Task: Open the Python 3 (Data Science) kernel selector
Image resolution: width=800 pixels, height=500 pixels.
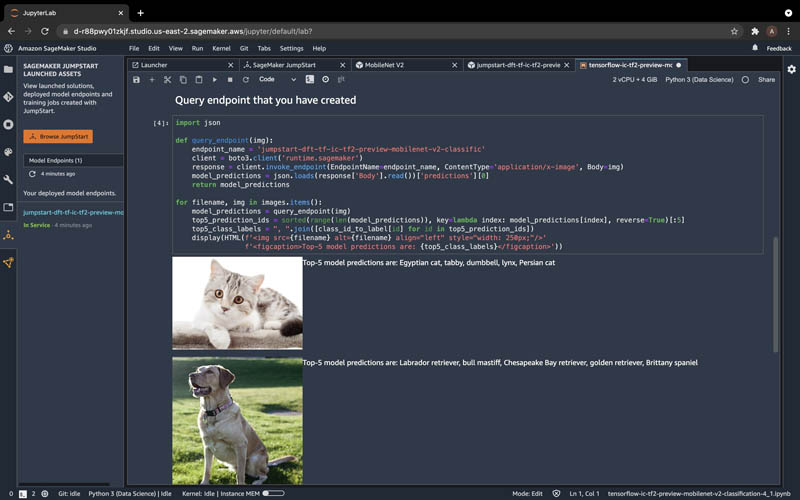Action: point(699,80)
